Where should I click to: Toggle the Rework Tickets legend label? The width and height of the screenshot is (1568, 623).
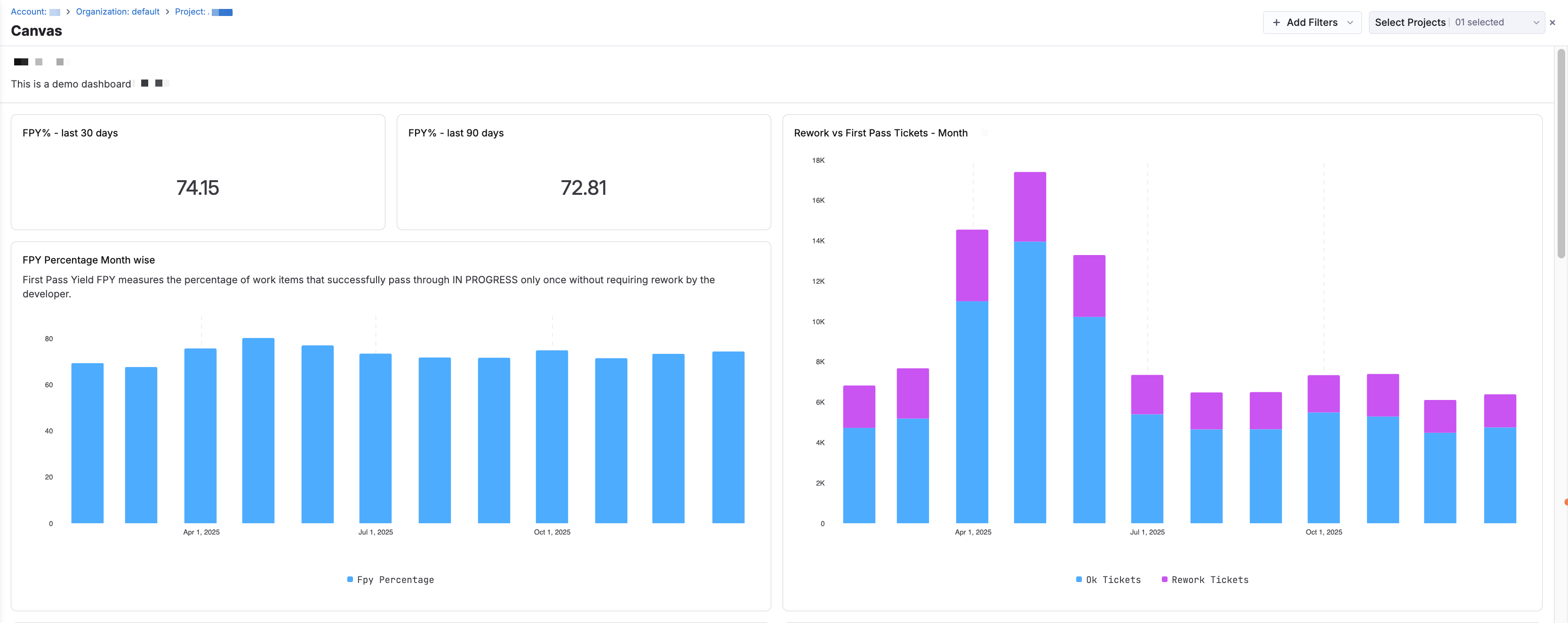point(1209,580)
